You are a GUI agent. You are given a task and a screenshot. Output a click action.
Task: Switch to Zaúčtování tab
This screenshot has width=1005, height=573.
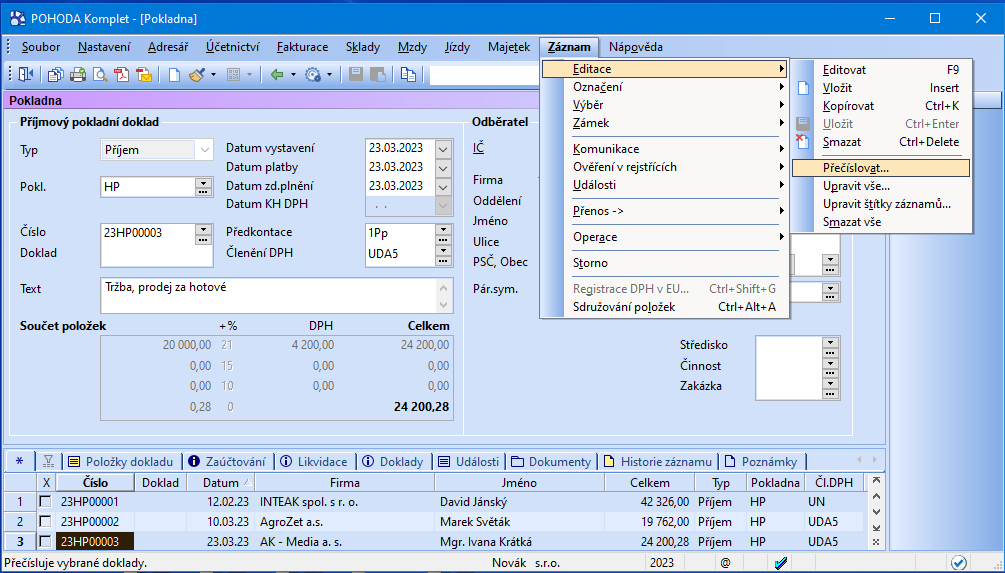coord(228,461)
